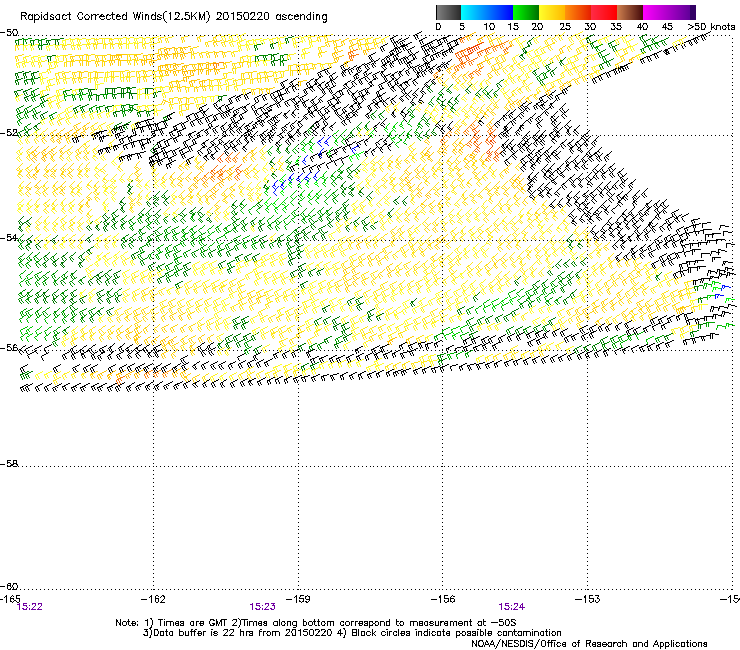
Task: Click the legend number 10
Action: pyautogui.click(x=489, y=27)
